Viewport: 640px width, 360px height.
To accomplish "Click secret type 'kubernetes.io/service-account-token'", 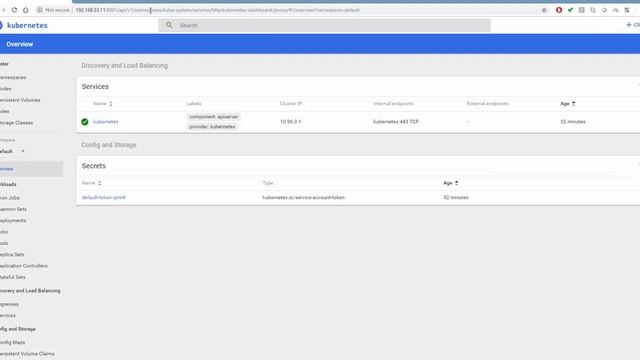I will click(x=304, y=197).
